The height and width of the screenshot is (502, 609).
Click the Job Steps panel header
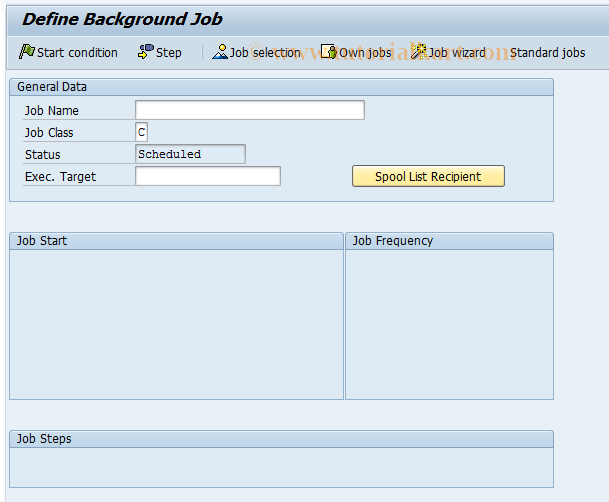[x=282, y=439]
